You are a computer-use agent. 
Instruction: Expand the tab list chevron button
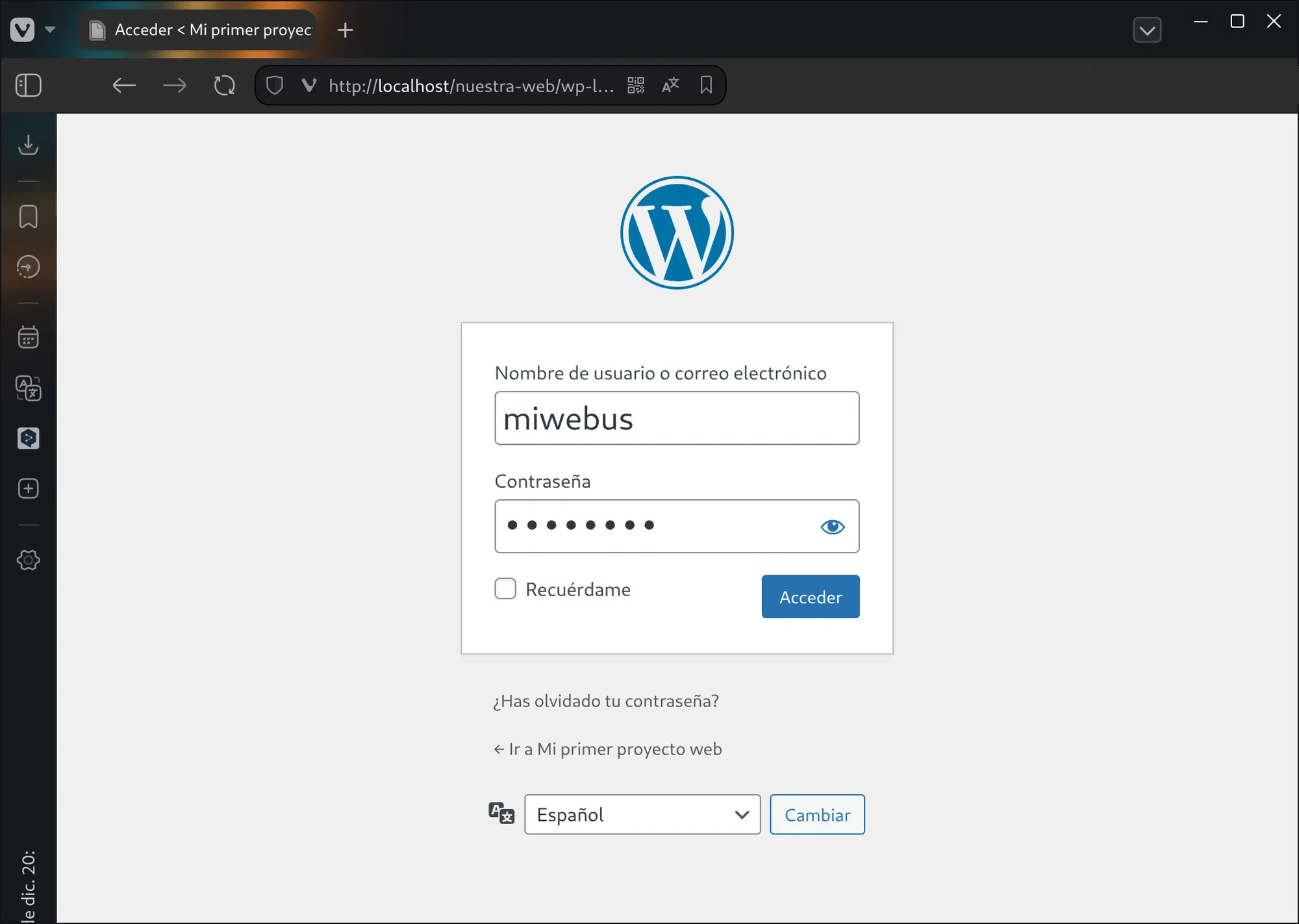point(1147,30)
